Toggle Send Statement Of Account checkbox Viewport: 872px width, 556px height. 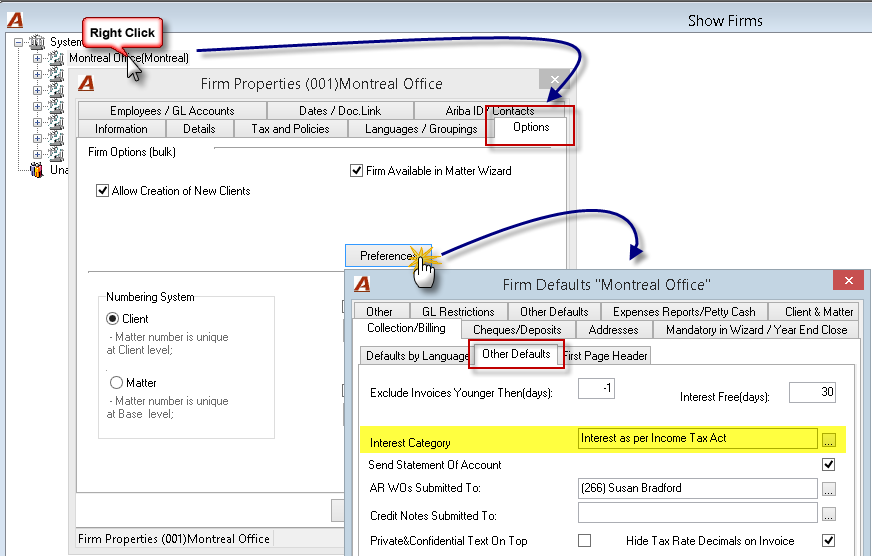click(829, 464)
